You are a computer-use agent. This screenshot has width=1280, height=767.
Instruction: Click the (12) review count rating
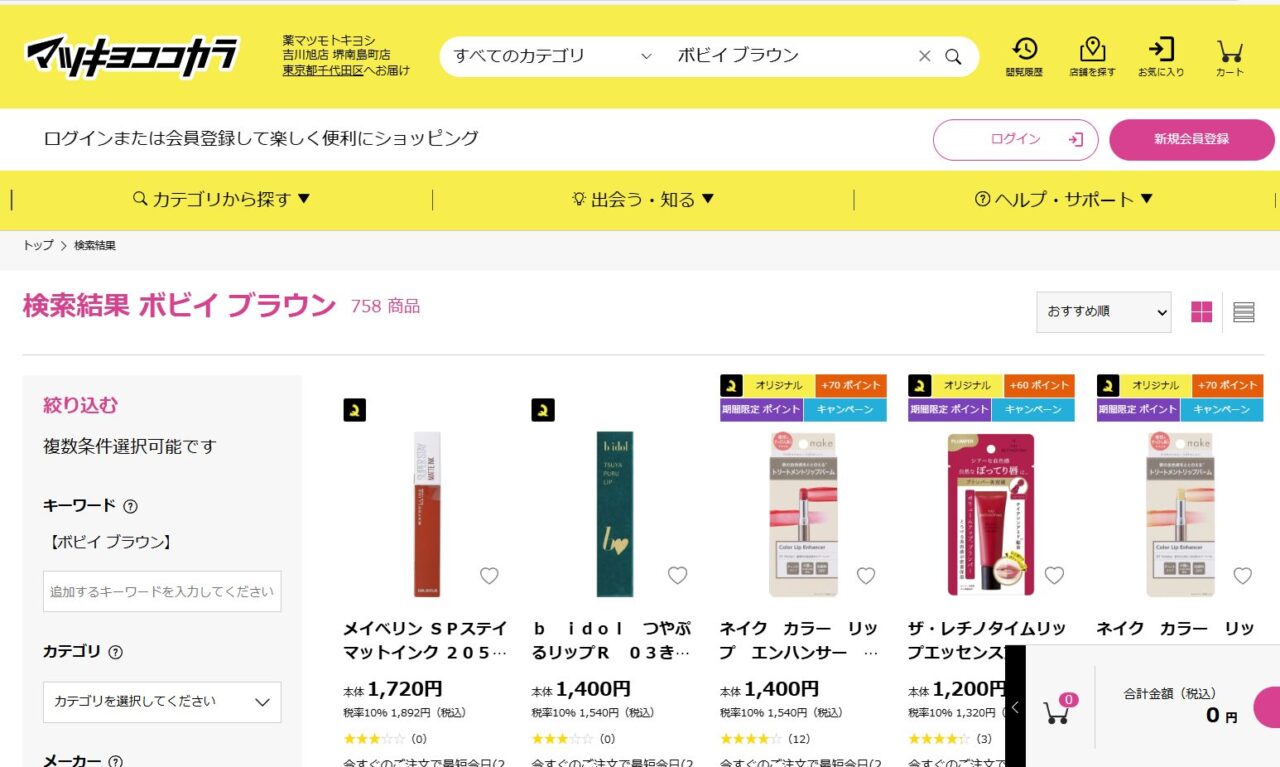tap(799, 739)
